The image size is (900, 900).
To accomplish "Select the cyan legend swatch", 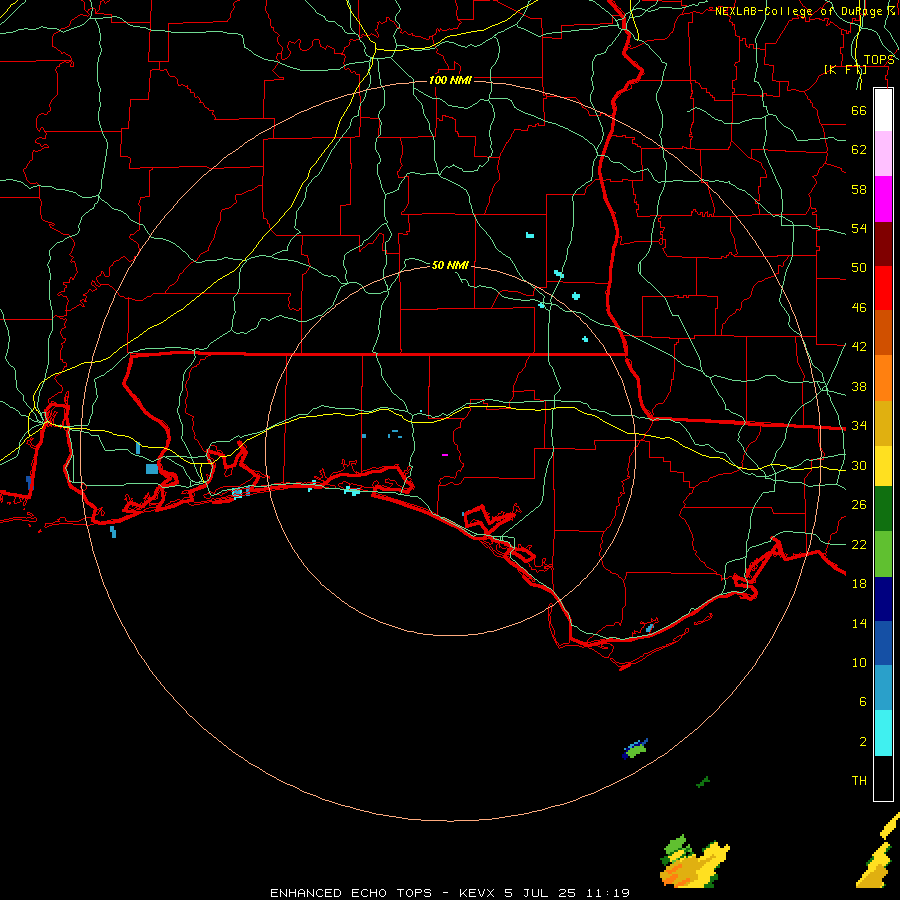I will (883, 733).
